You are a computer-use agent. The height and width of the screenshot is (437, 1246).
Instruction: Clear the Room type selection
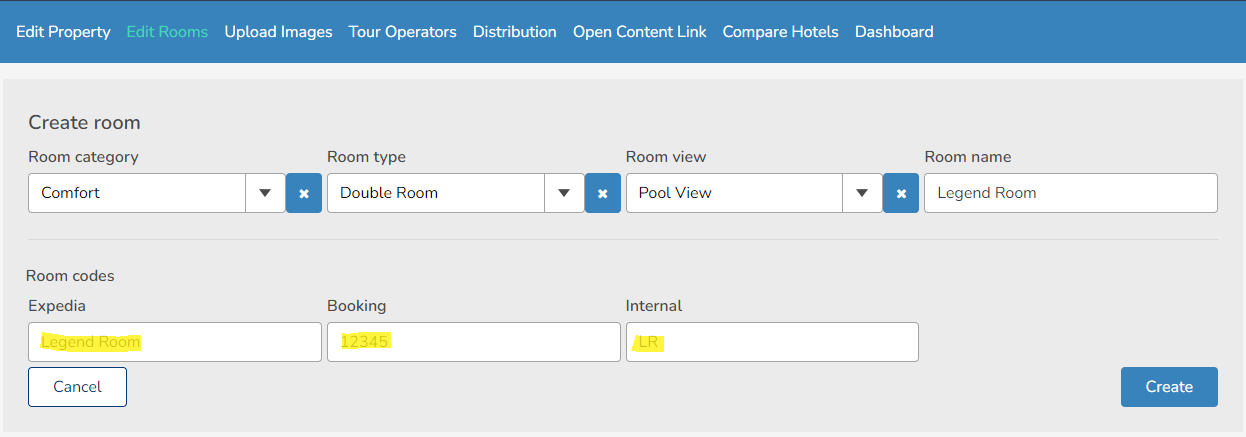coord(603,193)
